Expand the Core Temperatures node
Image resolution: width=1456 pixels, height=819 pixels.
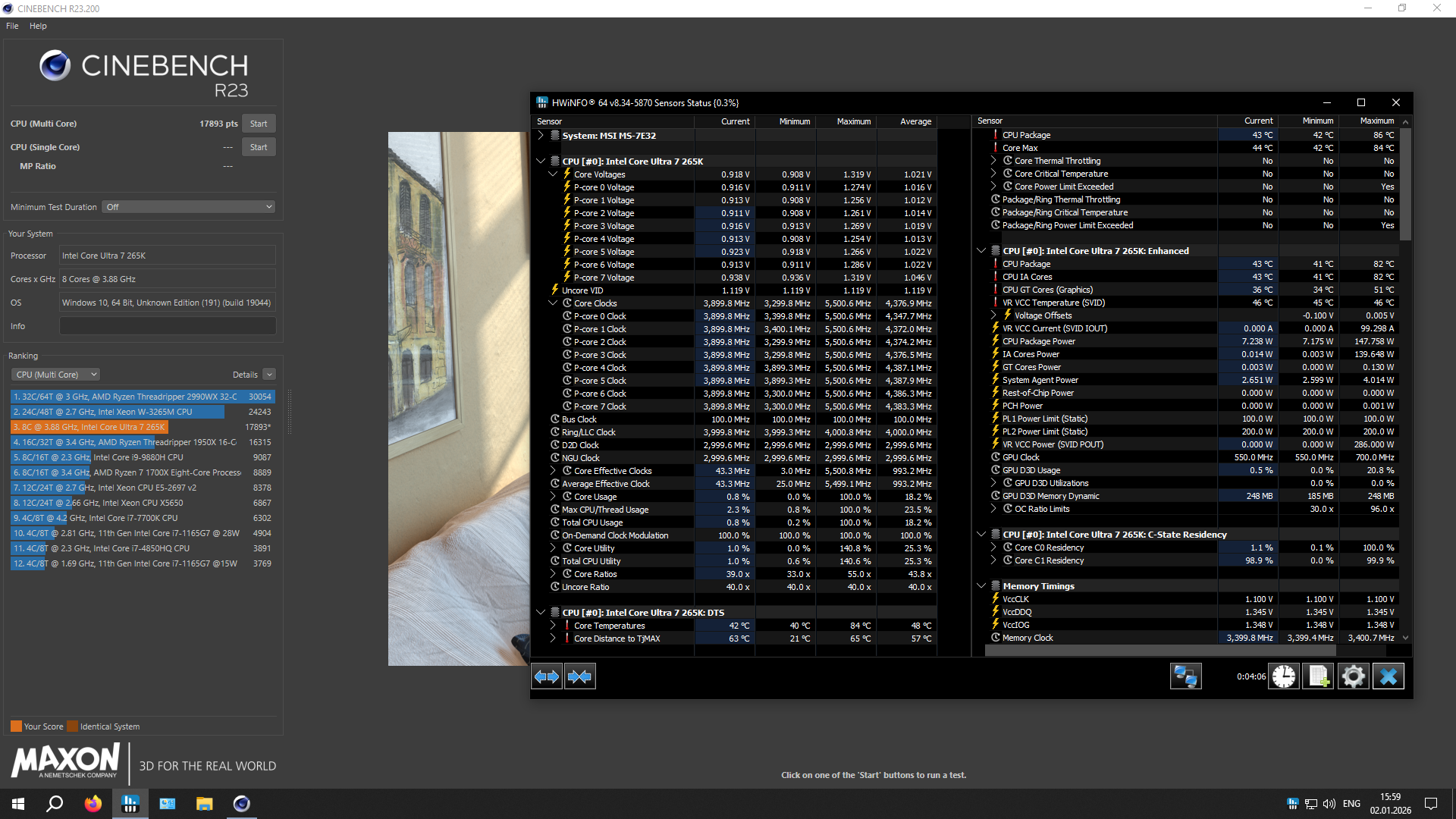tap(553, 626)
